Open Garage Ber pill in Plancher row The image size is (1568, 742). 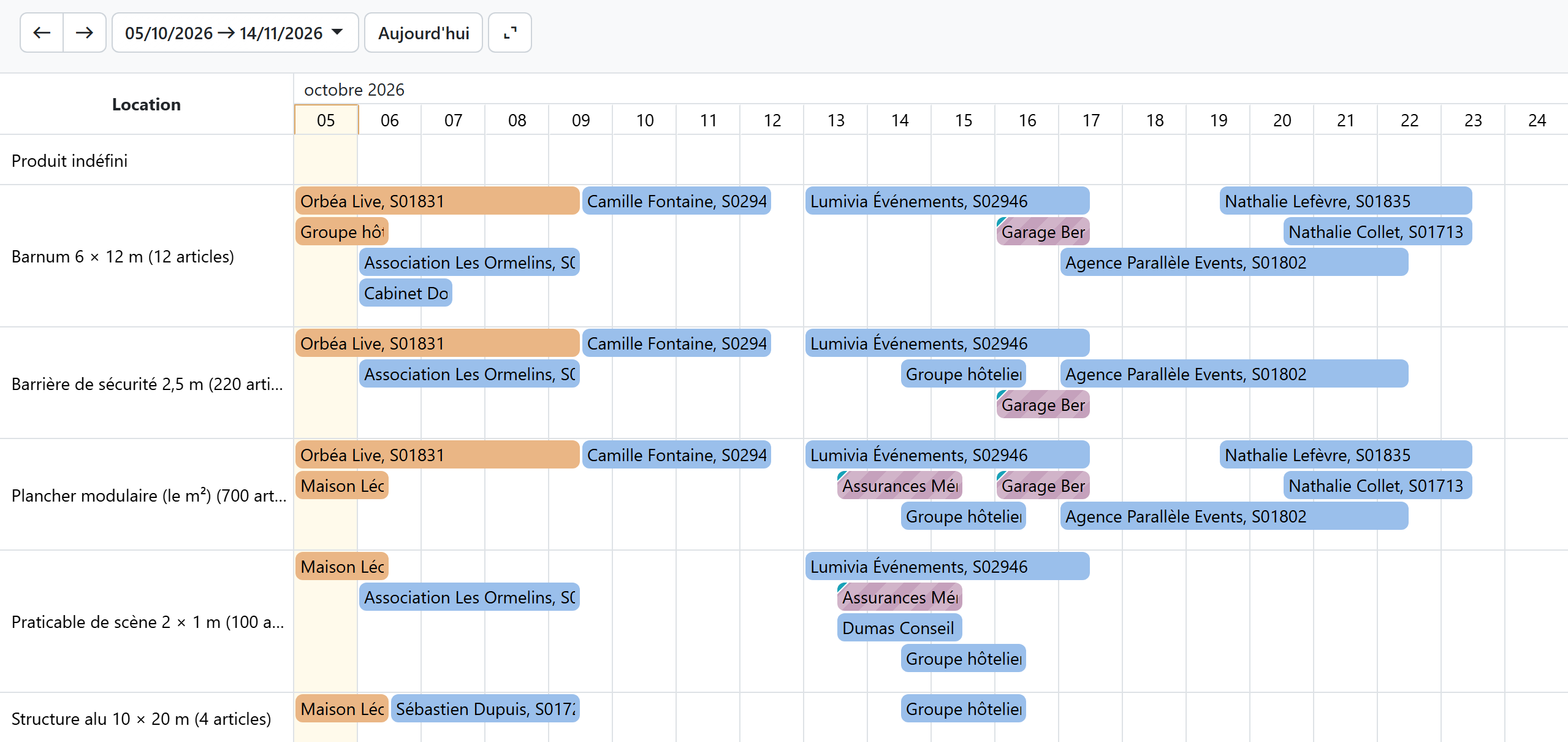click(1043, 485)
